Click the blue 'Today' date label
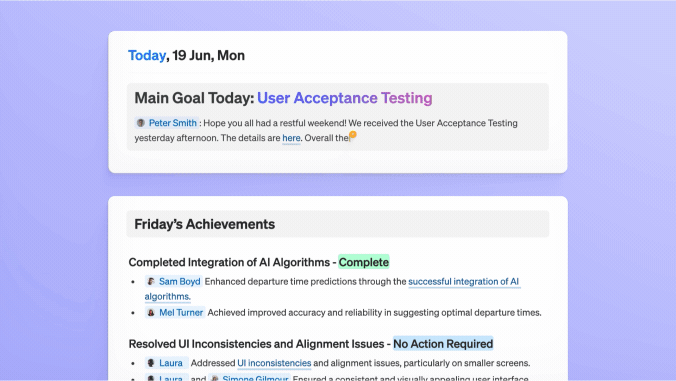This screenshot has height=381, width=676. pyautogui.click(x=147, y=55)
